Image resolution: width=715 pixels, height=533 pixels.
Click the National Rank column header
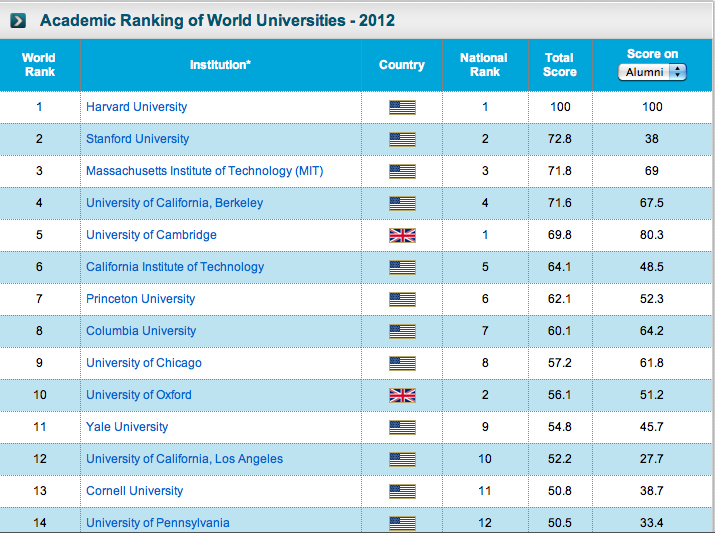point(484,65)
